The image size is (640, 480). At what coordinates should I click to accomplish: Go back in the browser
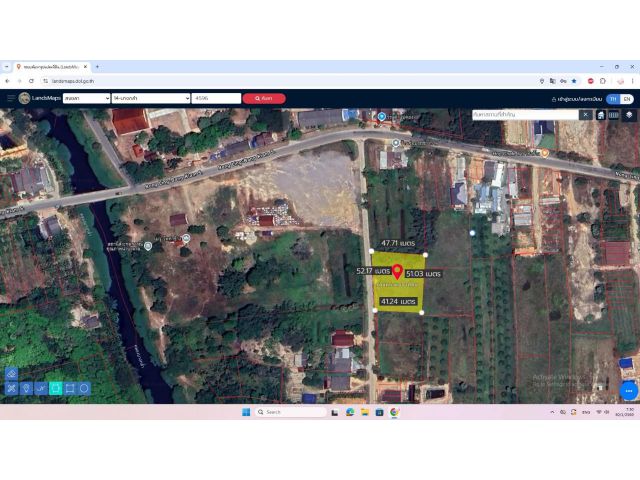coord(7,81)
